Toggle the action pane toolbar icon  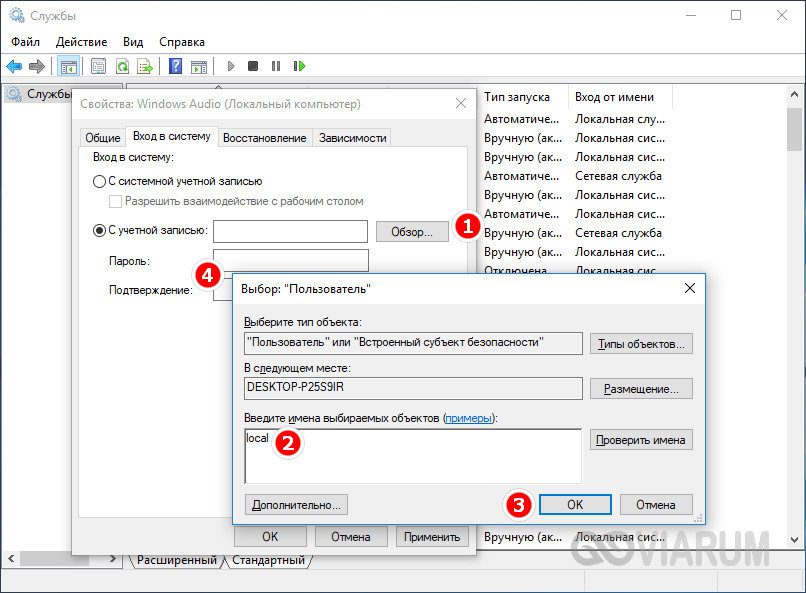[x=199, y=66]
